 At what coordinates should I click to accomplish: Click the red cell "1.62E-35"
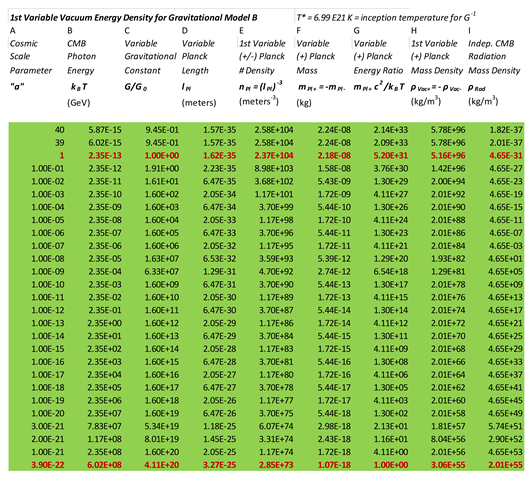click(x=219, y=155)
